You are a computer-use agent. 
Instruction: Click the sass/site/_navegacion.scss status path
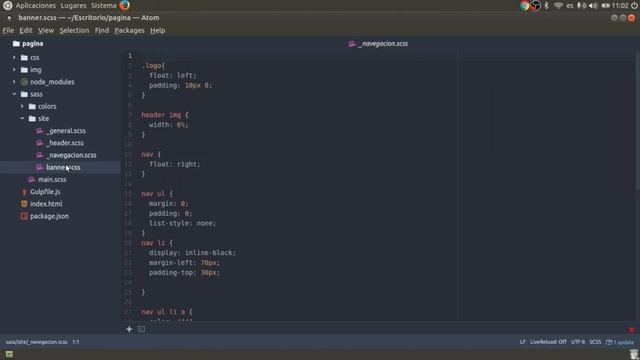point(37,342)
